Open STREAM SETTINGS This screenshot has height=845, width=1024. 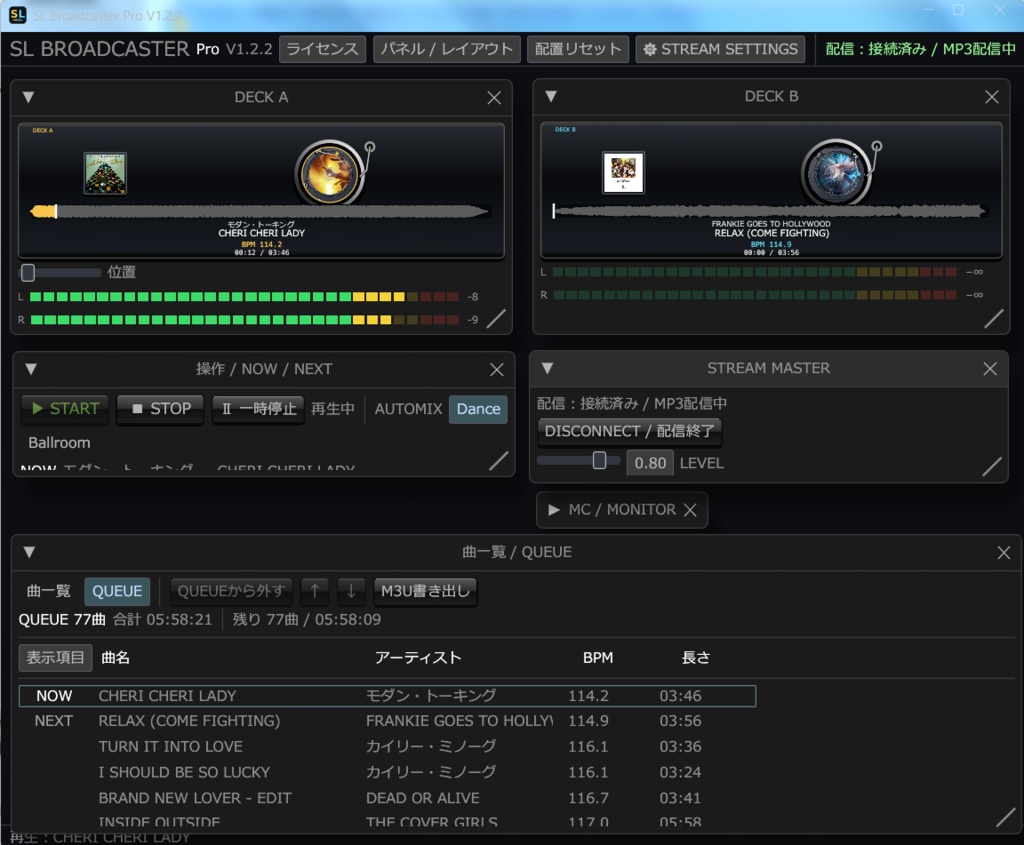(720, 50)
